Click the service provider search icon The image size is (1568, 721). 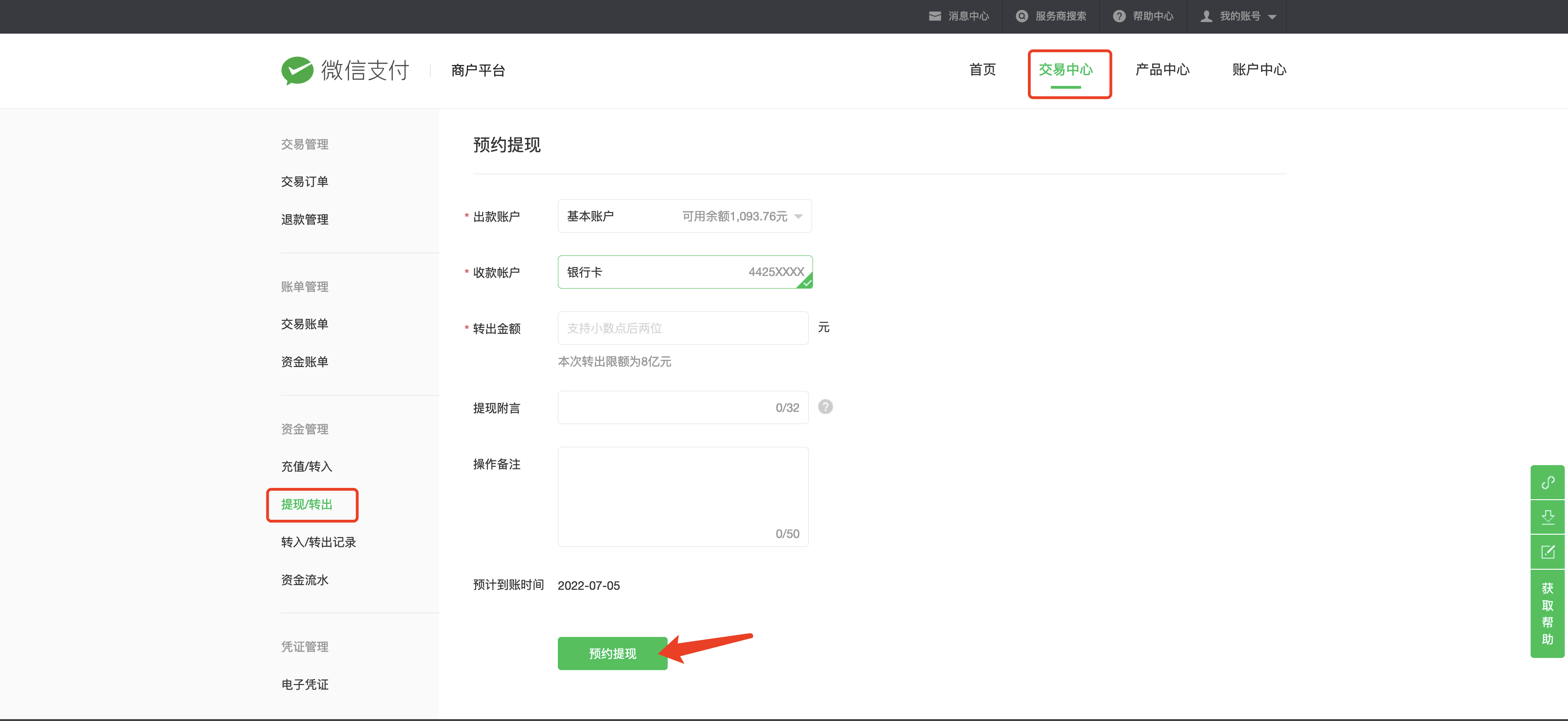(x=1021, y=16)
